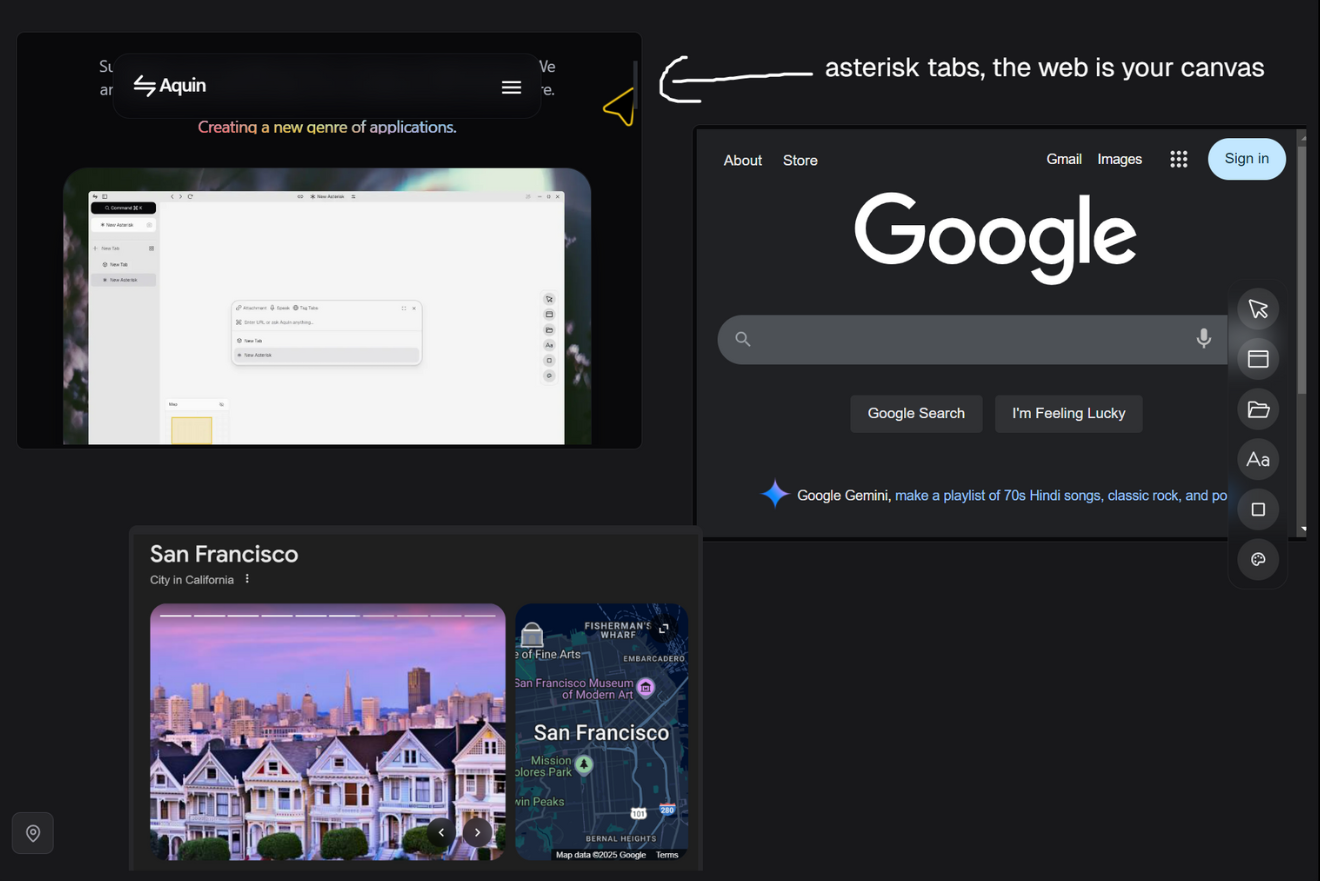Focus the Google search input field
The image size is (1320, 881).
(972, 339)
